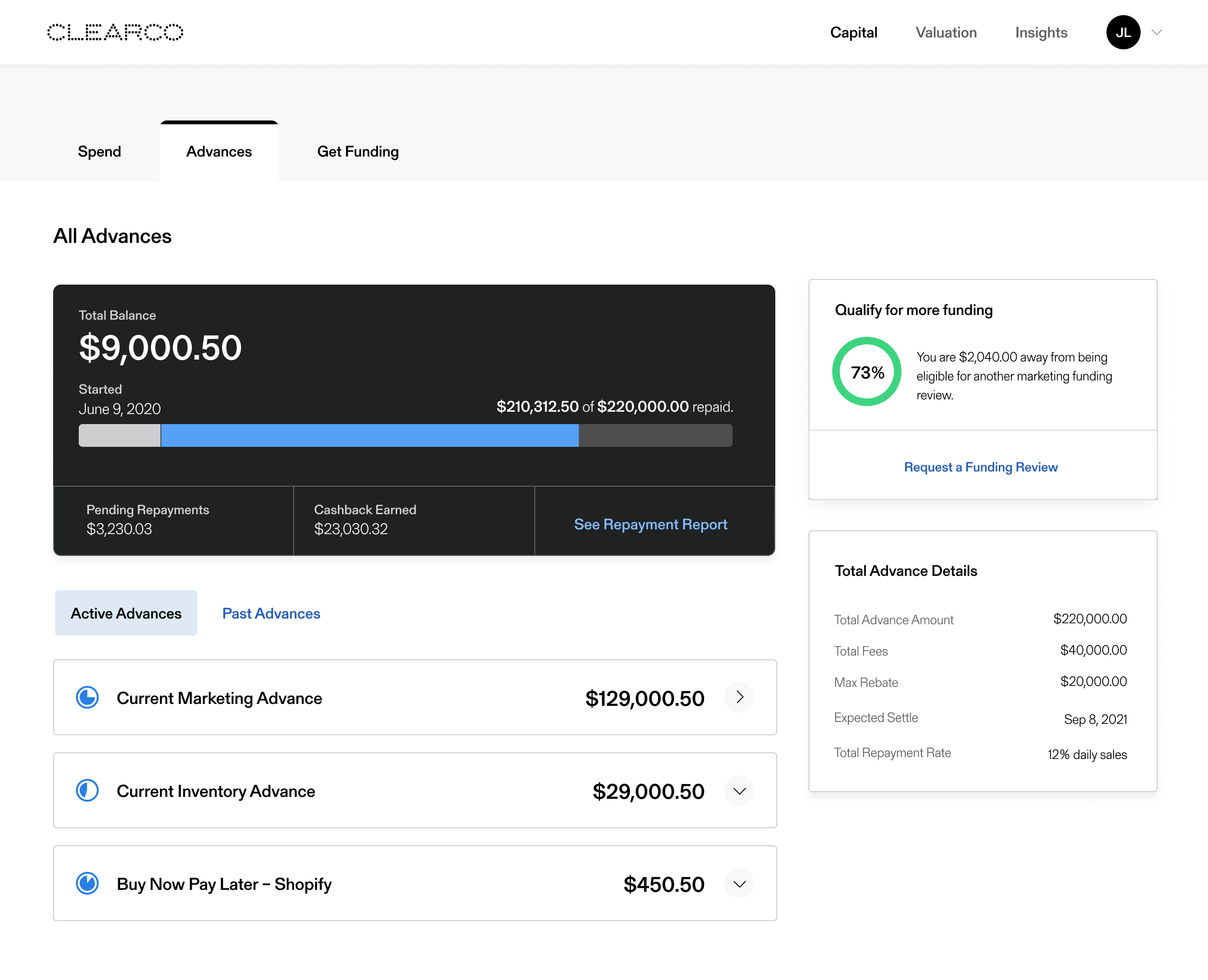The image size is (1208, 980).
Task: Open Insights in top navigation
Action: (x=1041, y=32)
